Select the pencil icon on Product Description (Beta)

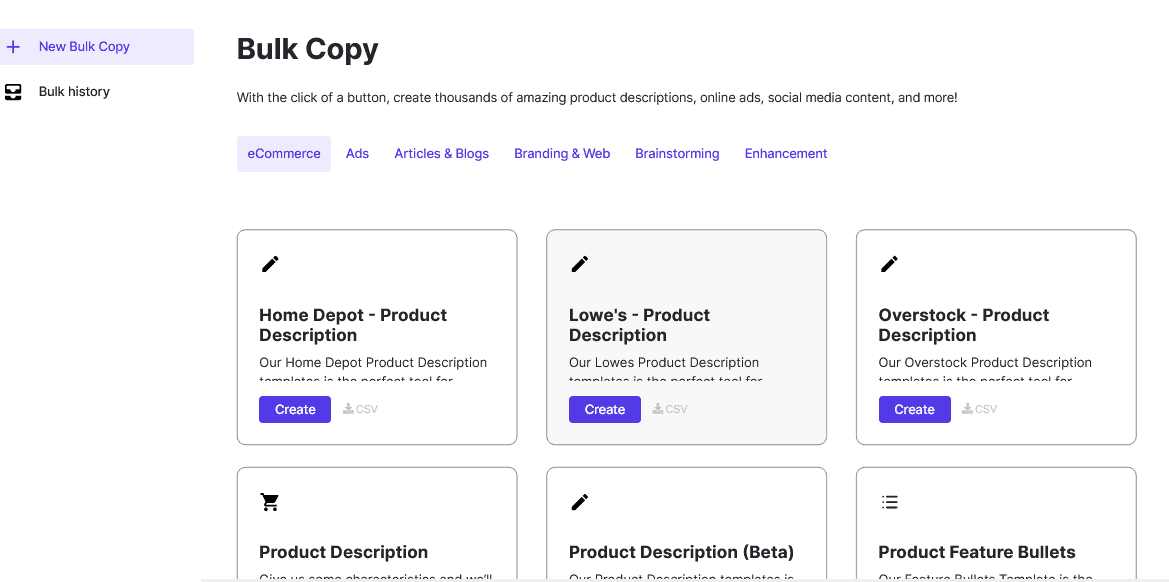pyautogui.click(x=580, y=501)
